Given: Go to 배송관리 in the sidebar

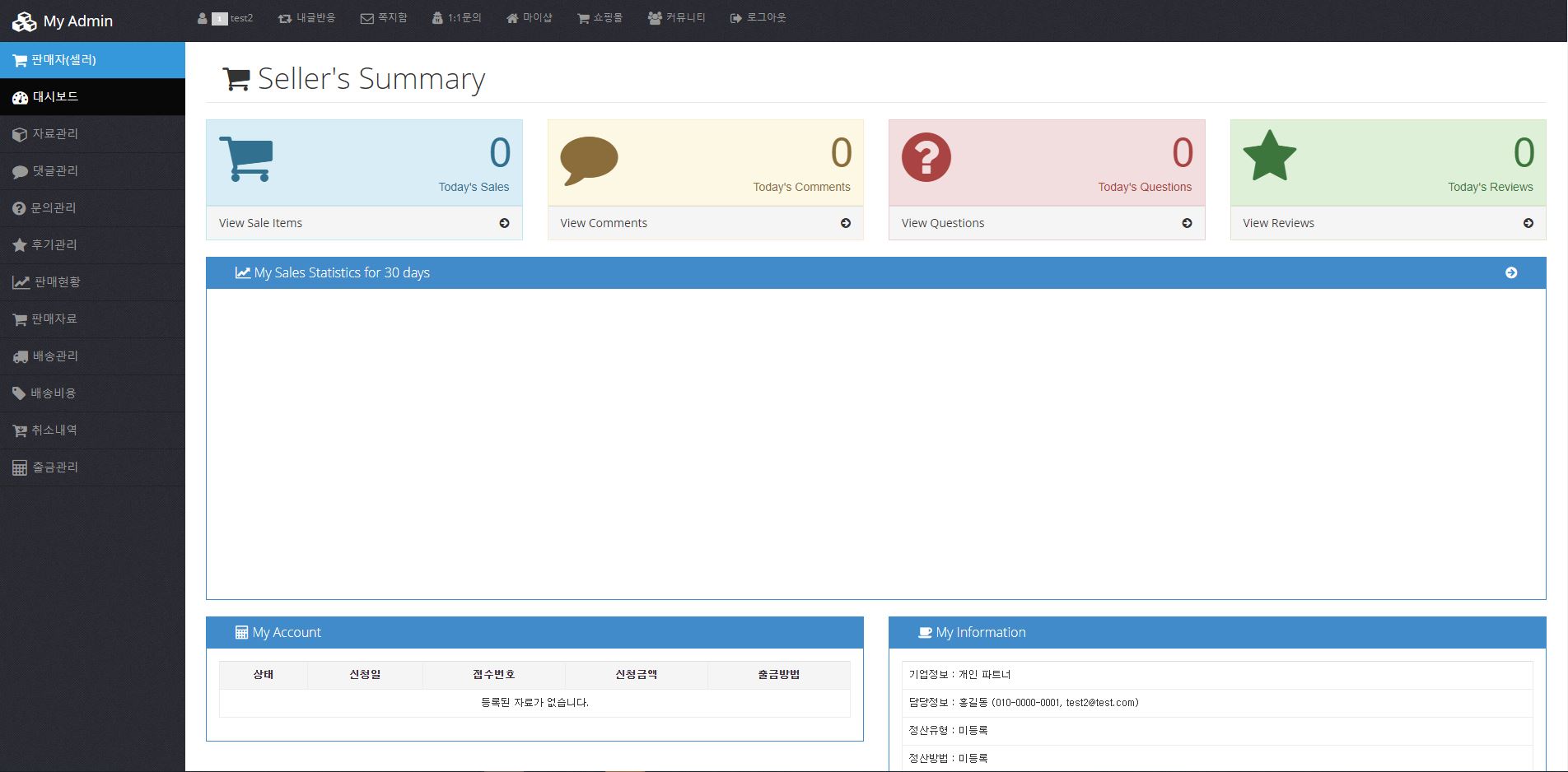Looking at the screenshot, I should 55,356.
